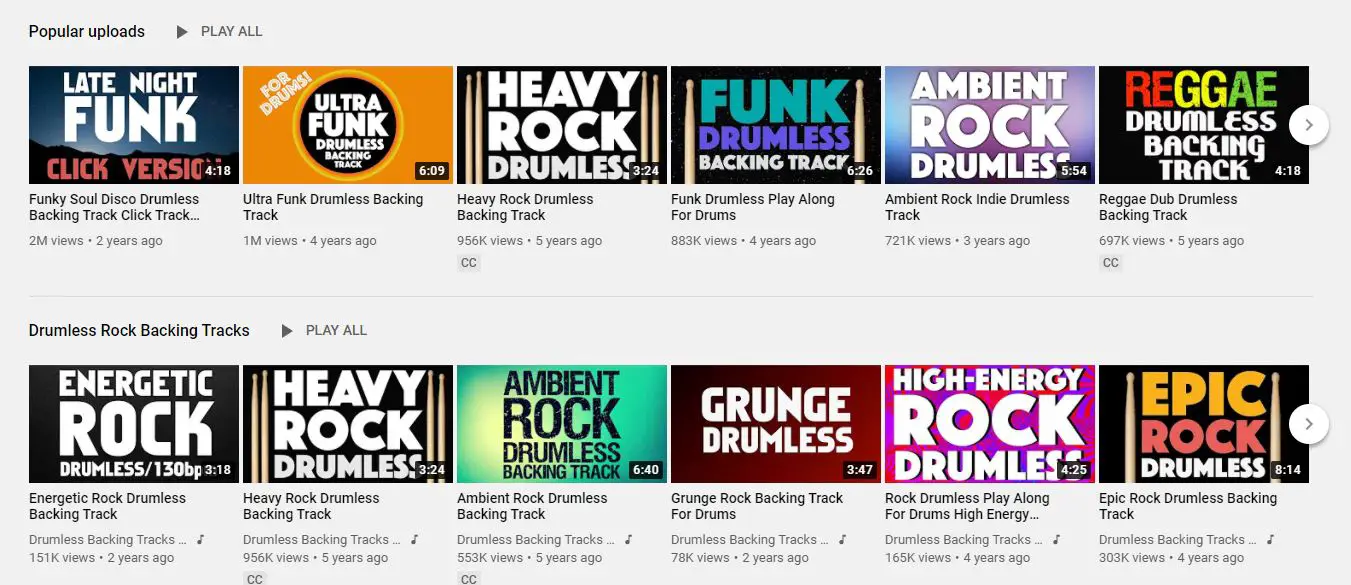The image size is (1351, 585).
Task: Click channel name under Energetic Rock video
Action: (108, 540)
